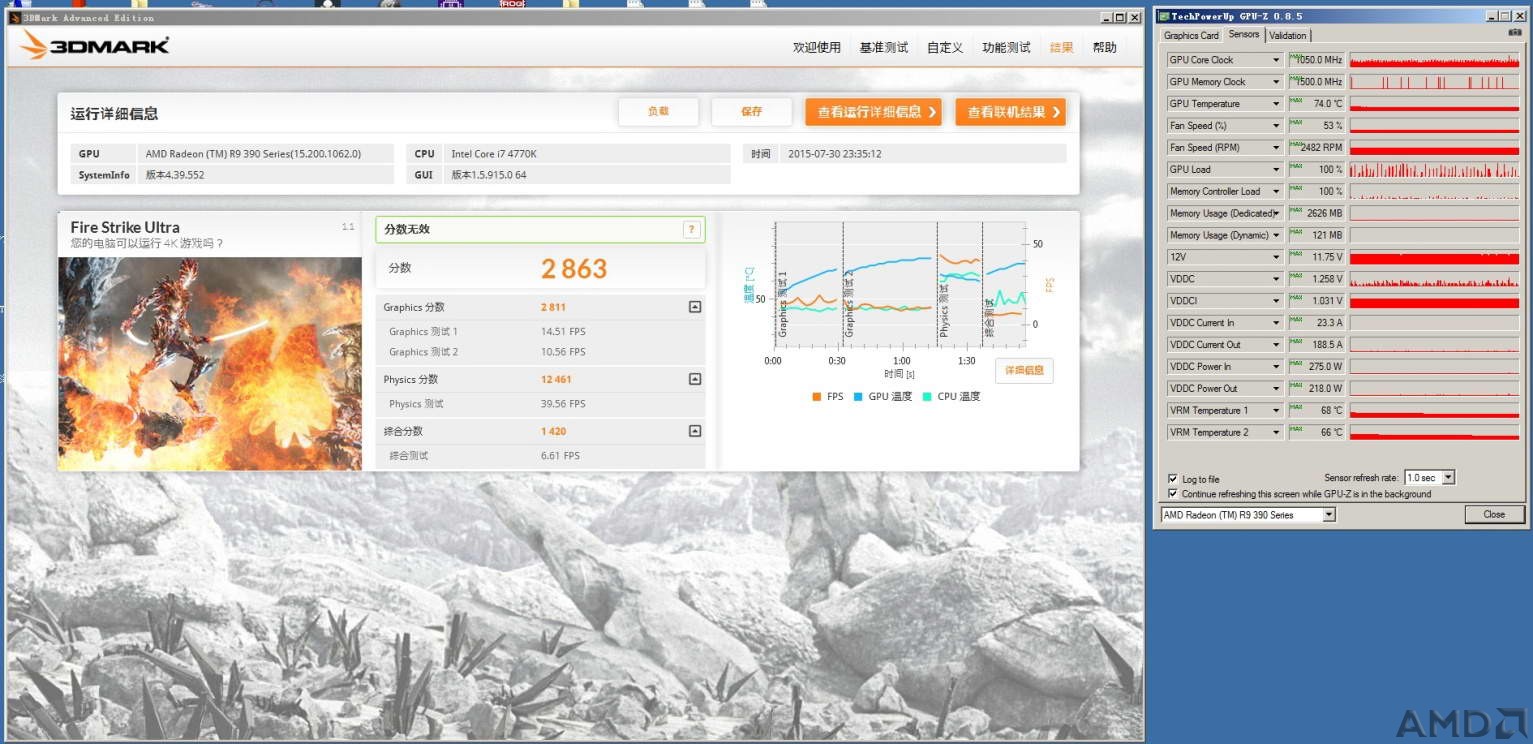Click the GPU-Z screenshot camera icon
Screen dimensions: 1533x744
point(1514,34)
